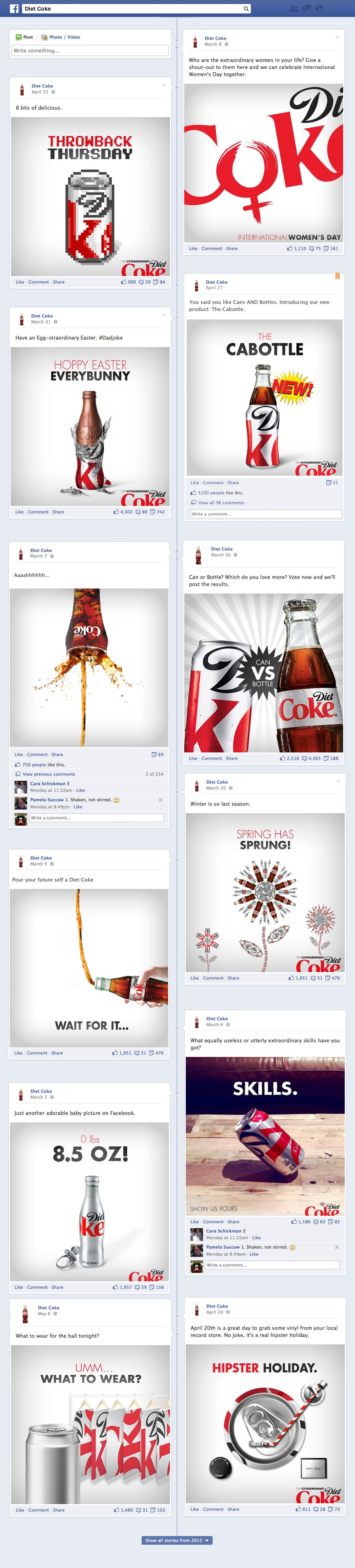Select the Post tab in composer
Screen dimensions: 355x1568
[x=24, y=37]
